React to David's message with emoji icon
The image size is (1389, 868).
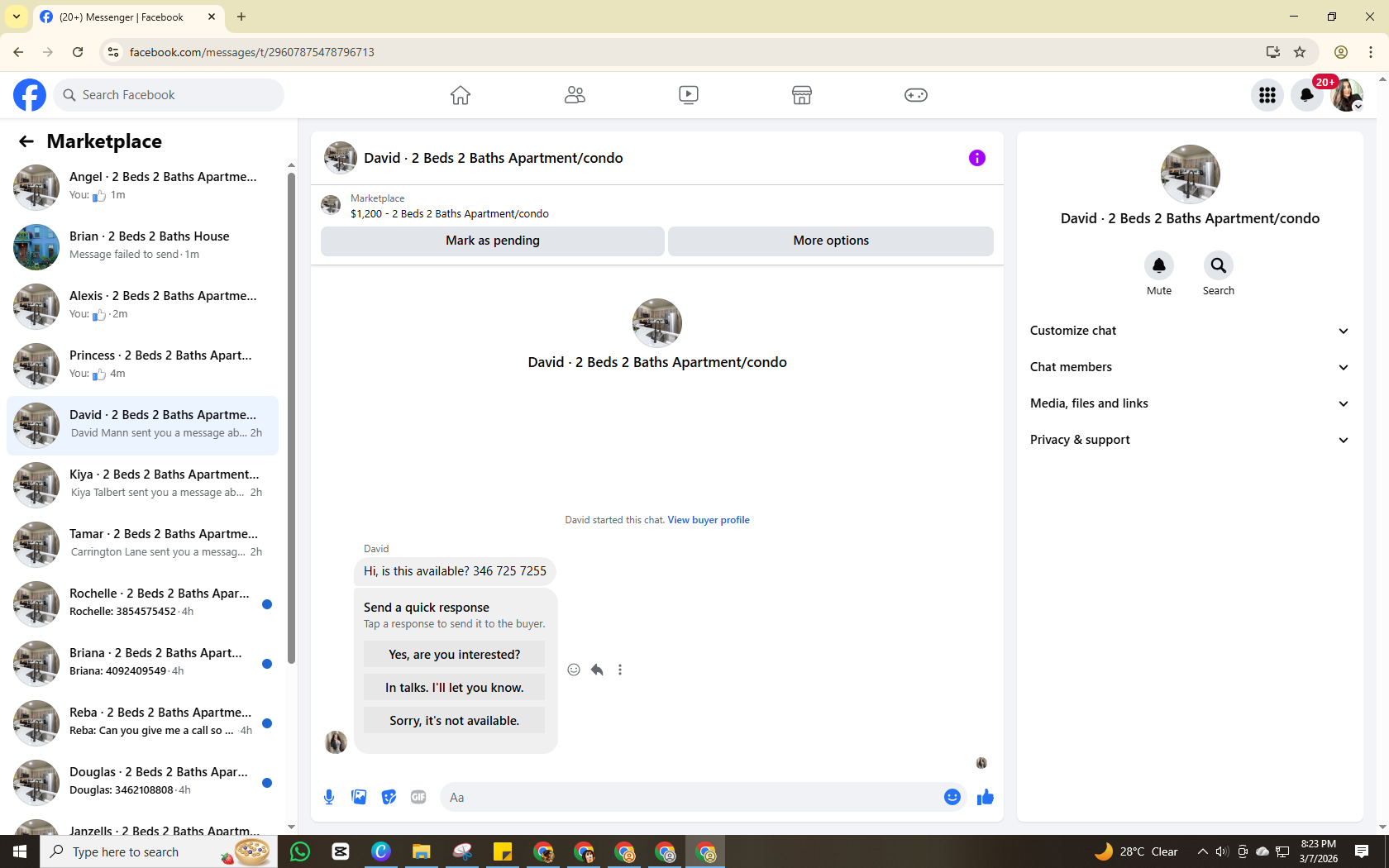574,670
